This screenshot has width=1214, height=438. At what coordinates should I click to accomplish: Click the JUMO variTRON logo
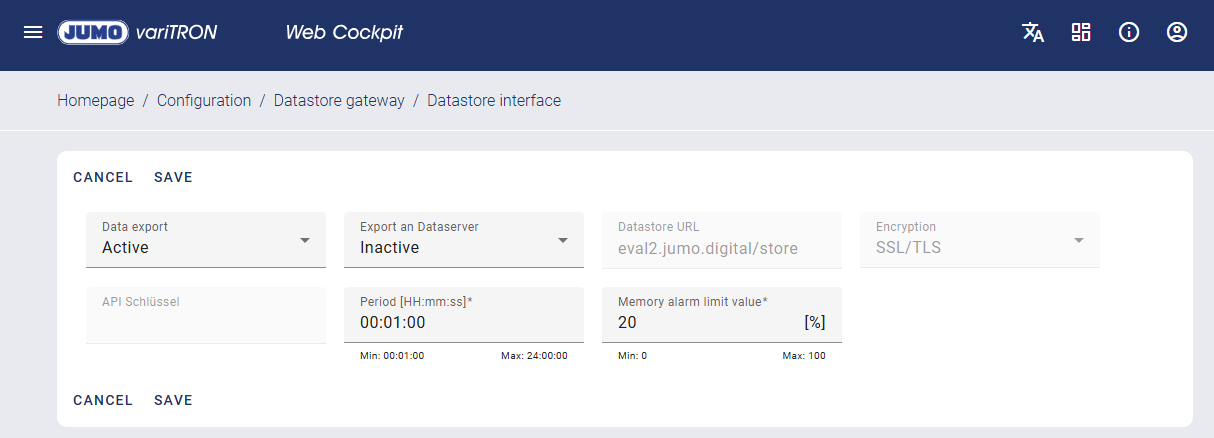coord(137,32)
